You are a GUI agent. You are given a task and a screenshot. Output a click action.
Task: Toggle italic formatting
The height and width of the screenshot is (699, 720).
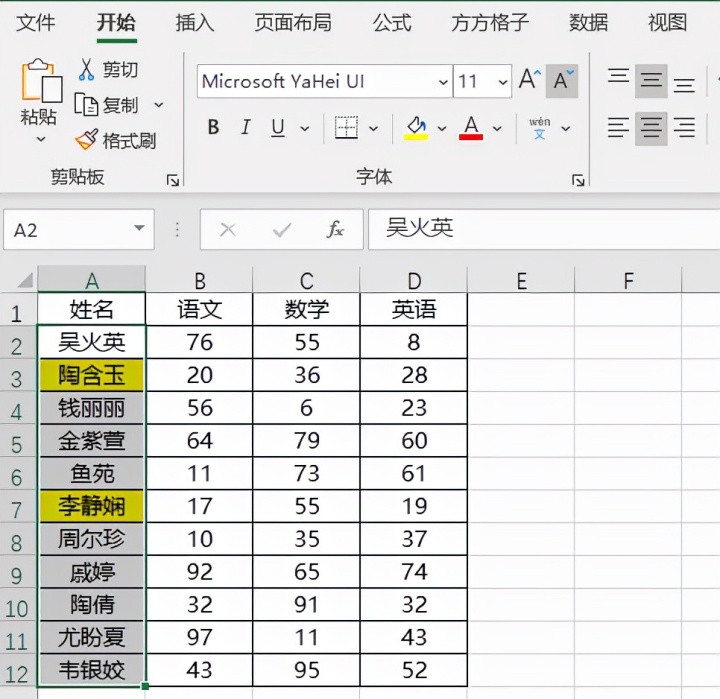(x=246, y=128)
